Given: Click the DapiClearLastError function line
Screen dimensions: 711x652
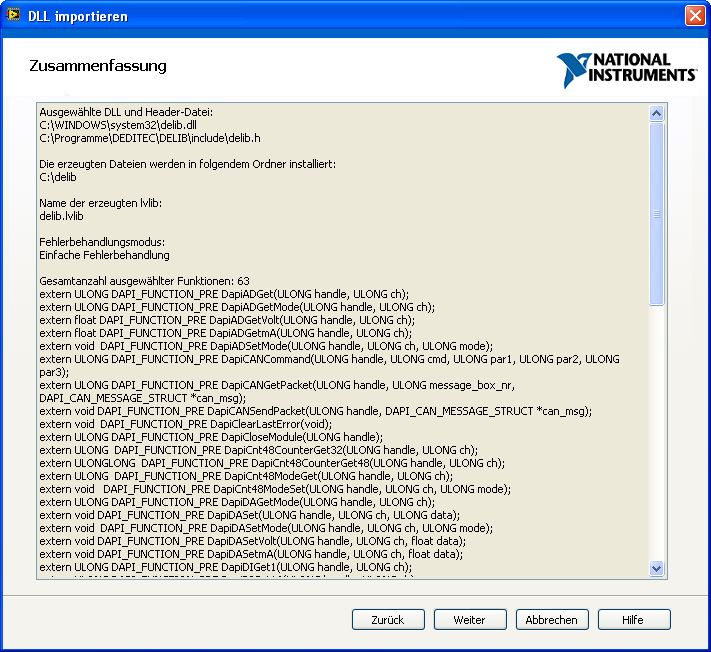Looking at the screenshot, I should click(200, 424).
